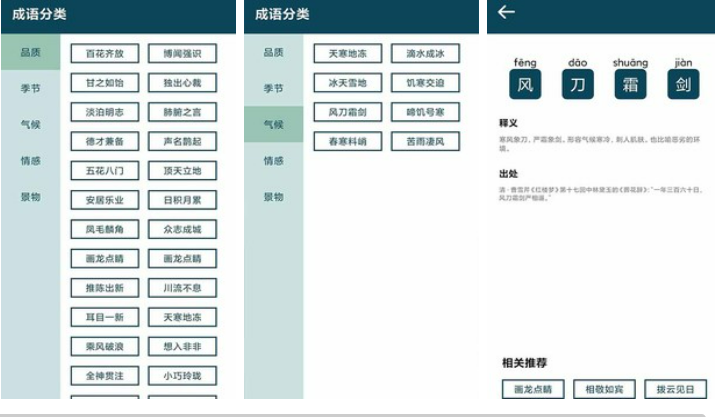The width and height of the screenshot is (715, 417).
Task: Tap the idiom 风刀霜剑 in the list
Action: pos(347,113)
